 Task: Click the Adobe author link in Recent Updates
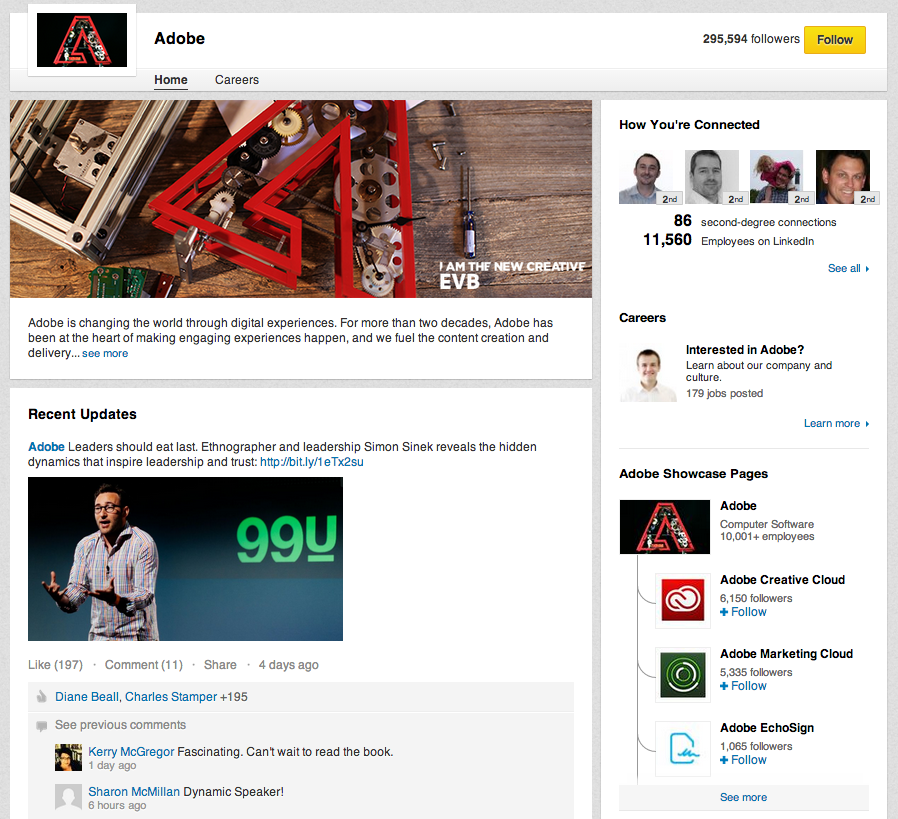click(x=46, y=447)
